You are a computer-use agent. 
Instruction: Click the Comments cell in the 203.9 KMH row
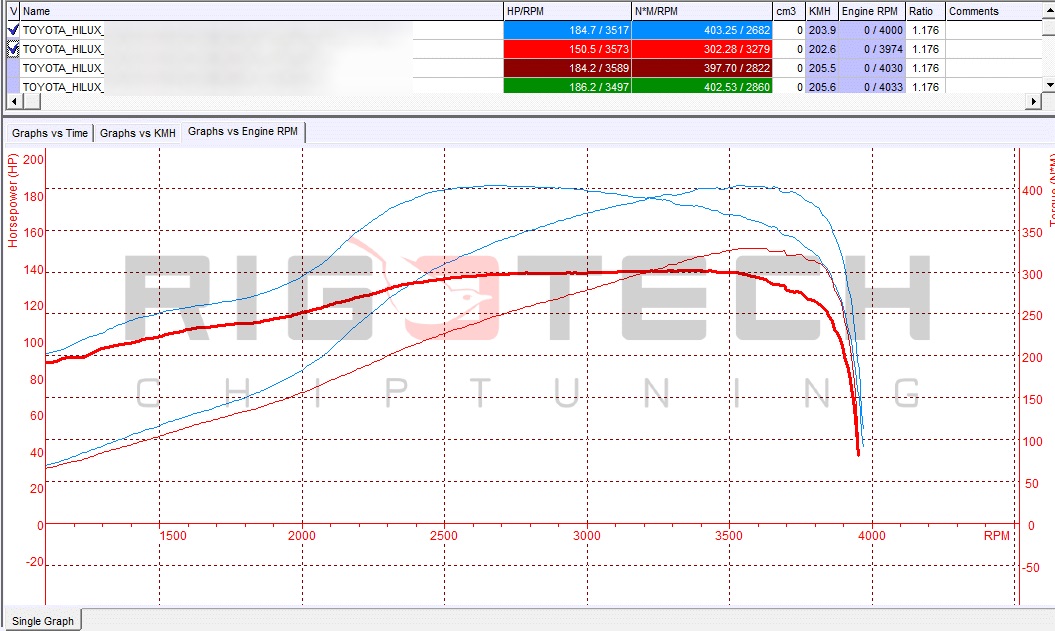(994, 30)
